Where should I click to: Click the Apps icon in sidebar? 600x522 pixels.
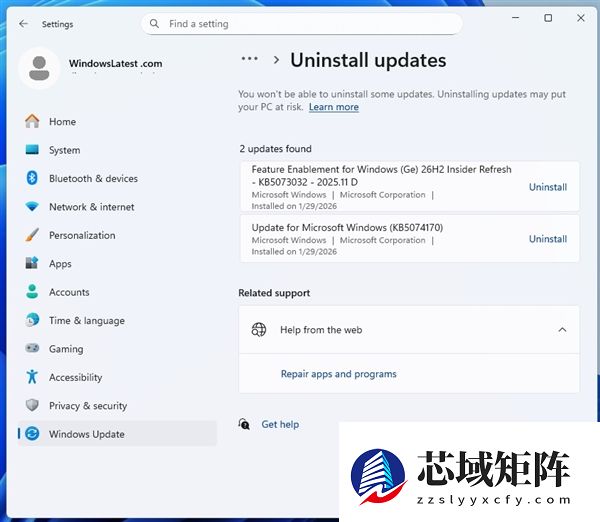[x=32, y=263]
